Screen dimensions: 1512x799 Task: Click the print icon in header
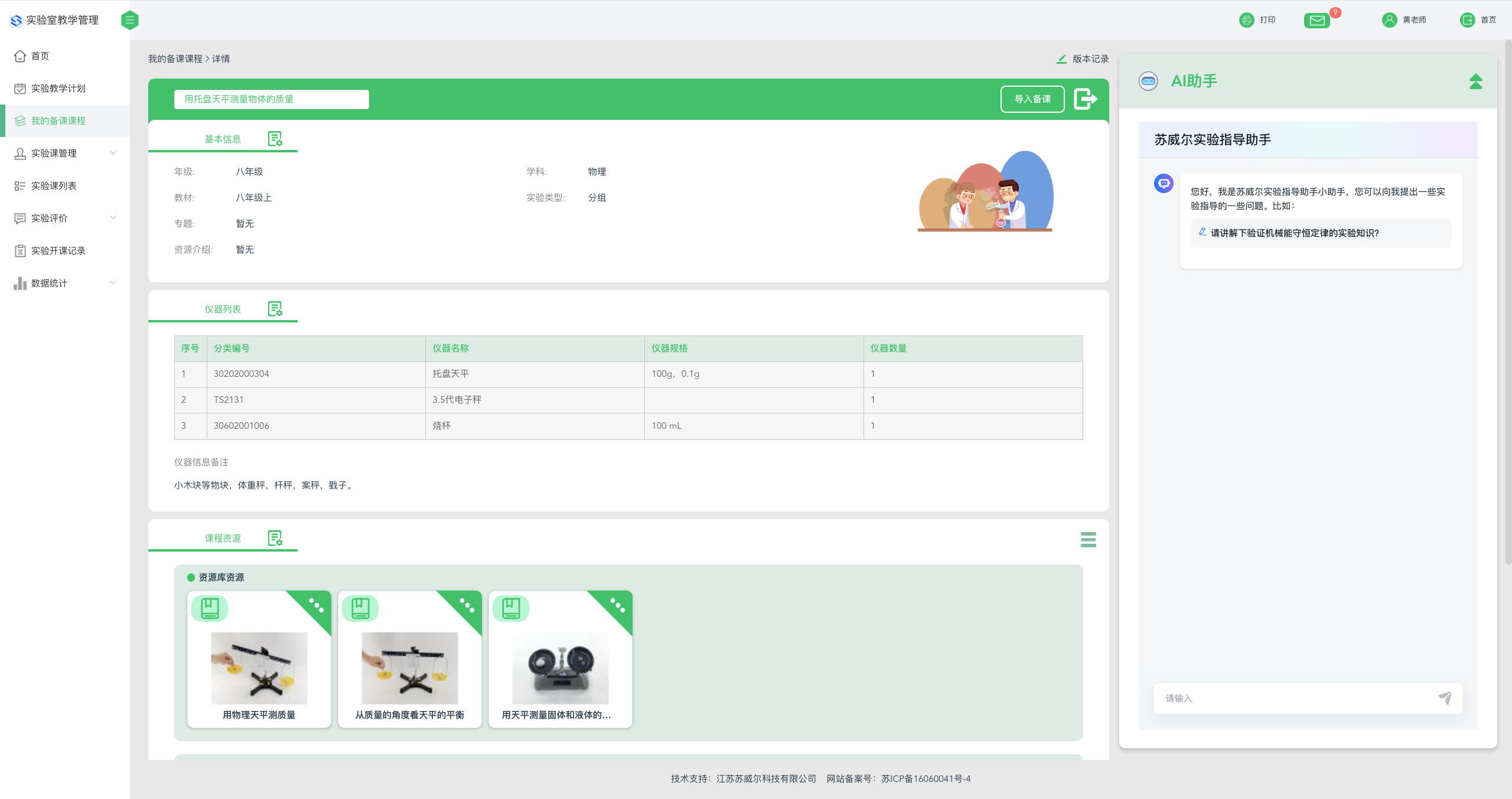pos(1246,20)
